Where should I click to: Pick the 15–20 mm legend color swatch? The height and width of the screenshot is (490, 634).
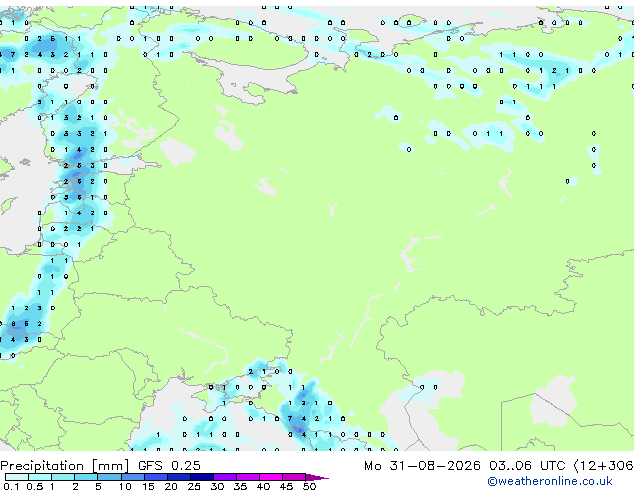tap(156, 477)
